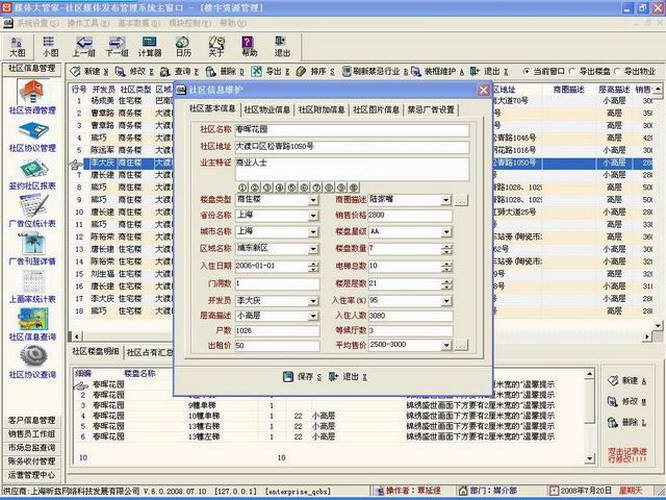The width and height of the screenshot is (666, 500).
Task: Open the 社区图片信息 tab
Action: [x=376, y=110]
